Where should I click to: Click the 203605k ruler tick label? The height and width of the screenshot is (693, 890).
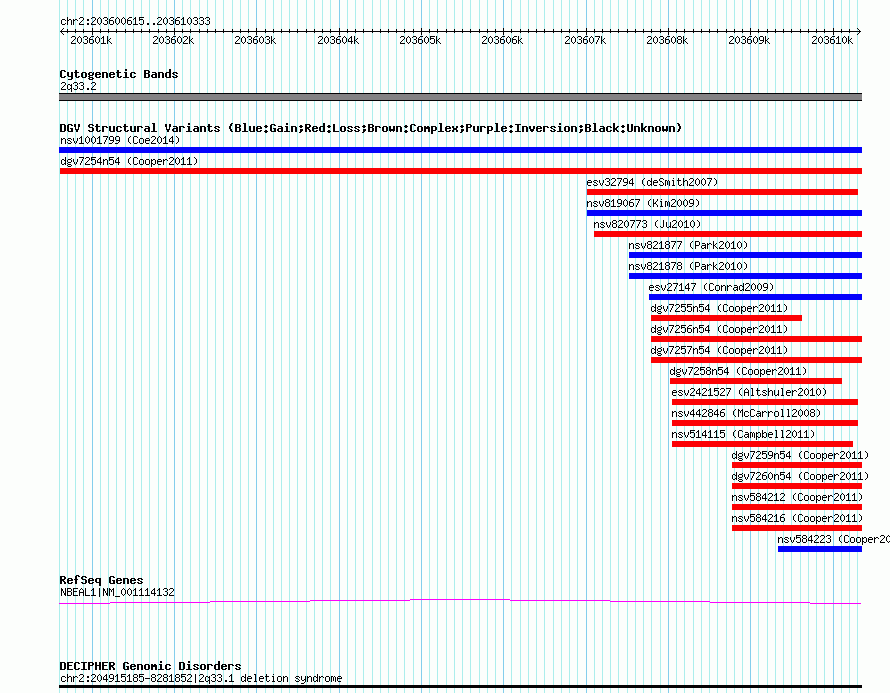420,40
